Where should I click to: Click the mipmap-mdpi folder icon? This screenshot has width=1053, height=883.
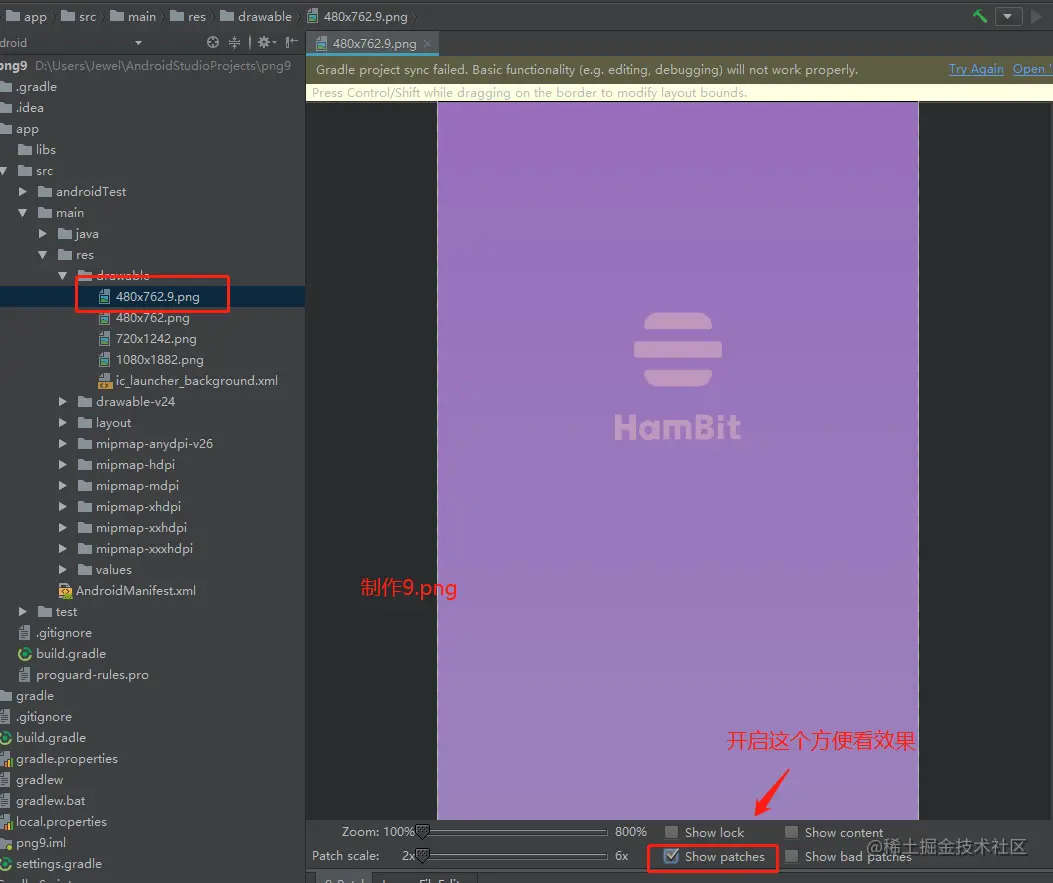click(85, 485)
